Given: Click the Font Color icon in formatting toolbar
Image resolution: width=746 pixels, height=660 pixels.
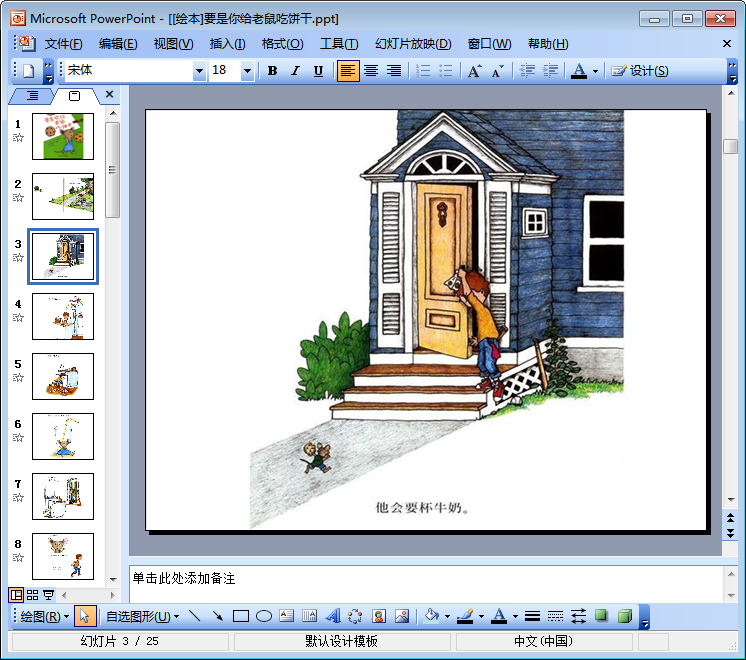Looking at the screenshot, I should pyautogui.click(x=579, y=71).
